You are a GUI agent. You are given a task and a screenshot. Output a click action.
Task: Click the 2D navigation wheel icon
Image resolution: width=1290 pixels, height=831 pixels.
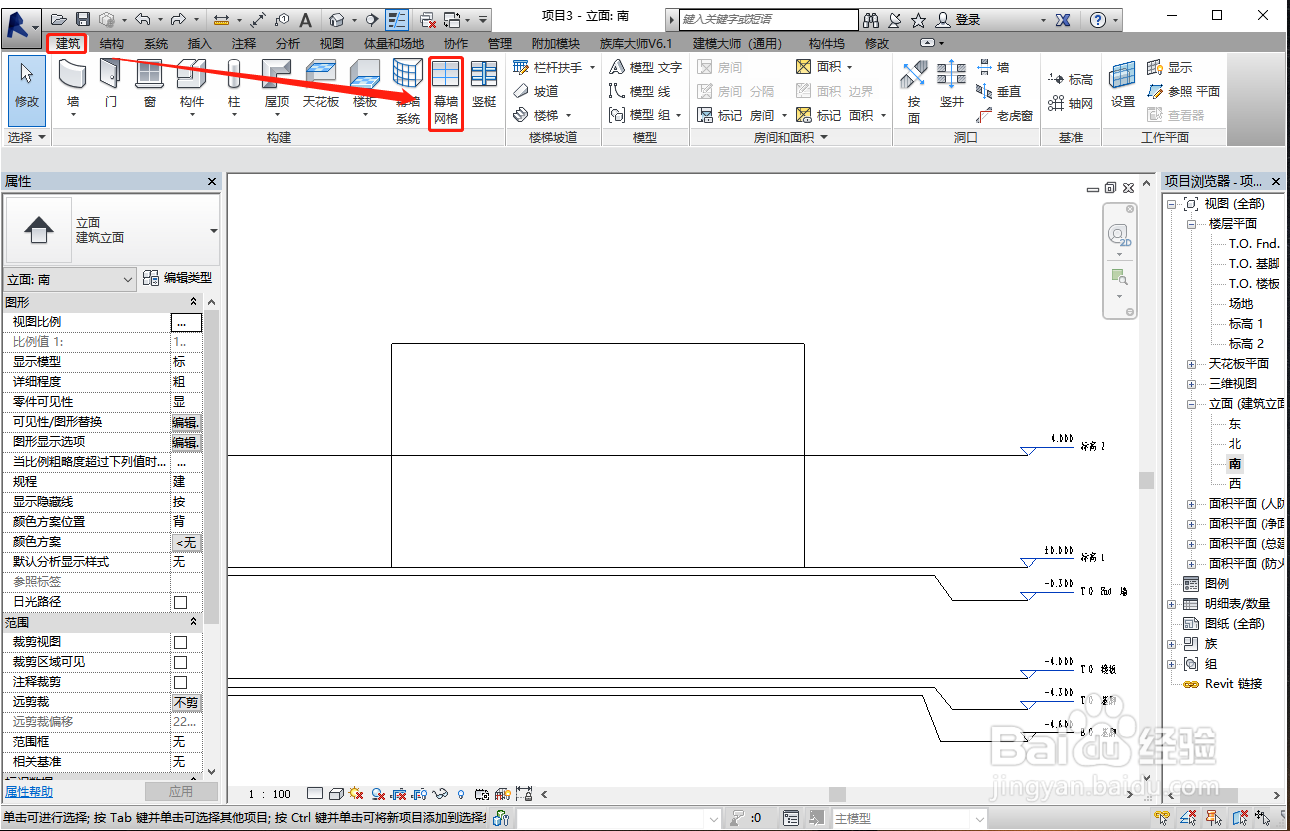coord(1118,235)
